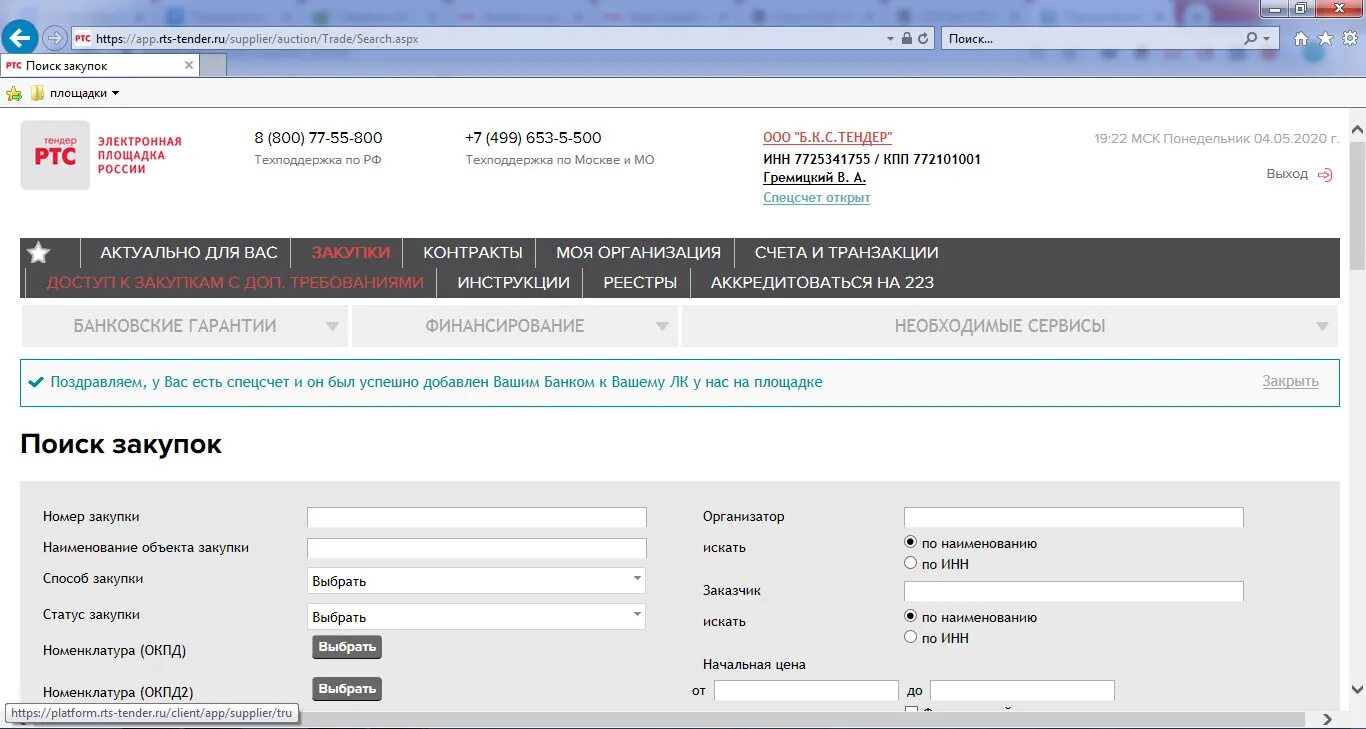Open the Реестры menu item

click(x=640, y=283)
